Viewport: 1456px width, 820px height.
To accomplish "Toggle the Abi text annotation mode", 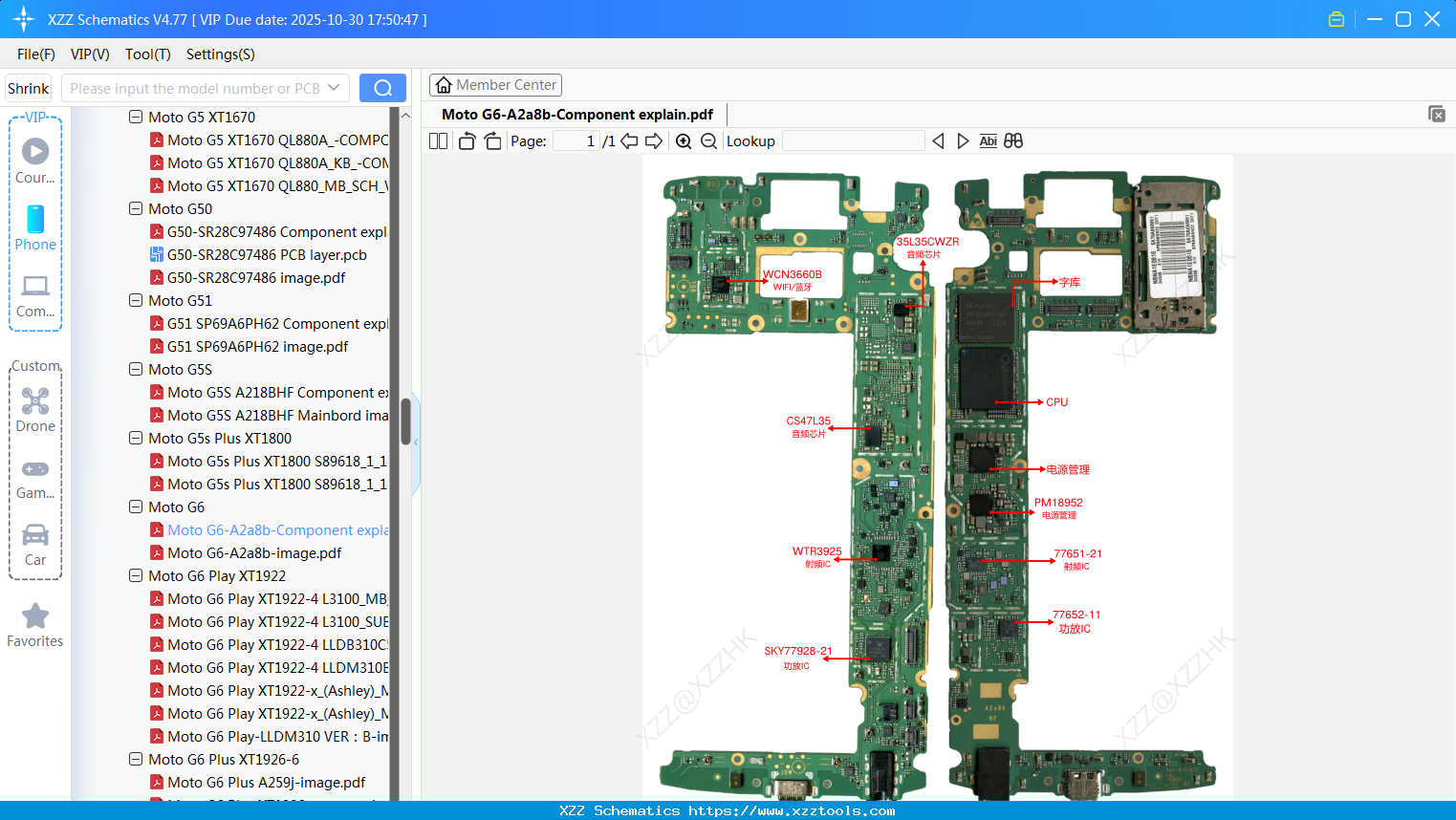I will tap(988, 140).
